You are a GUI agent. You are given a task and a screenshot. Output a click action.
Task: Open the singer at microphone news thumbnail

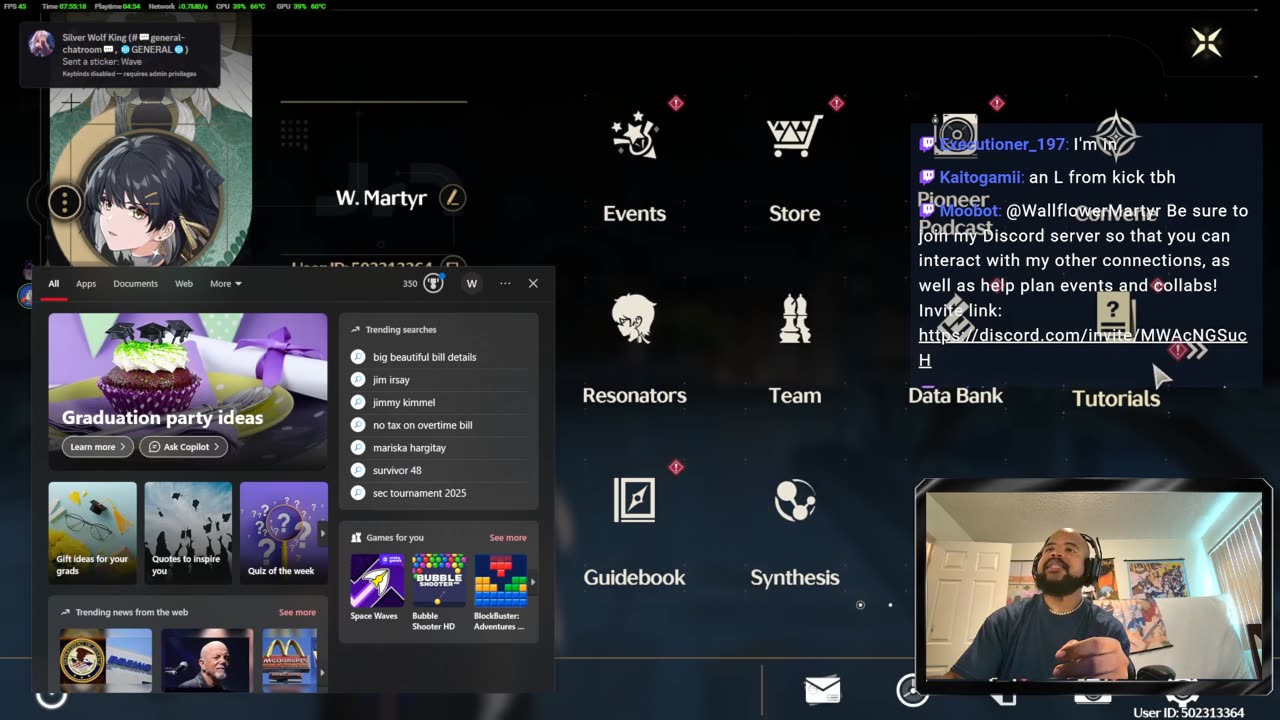click(207, 660)
